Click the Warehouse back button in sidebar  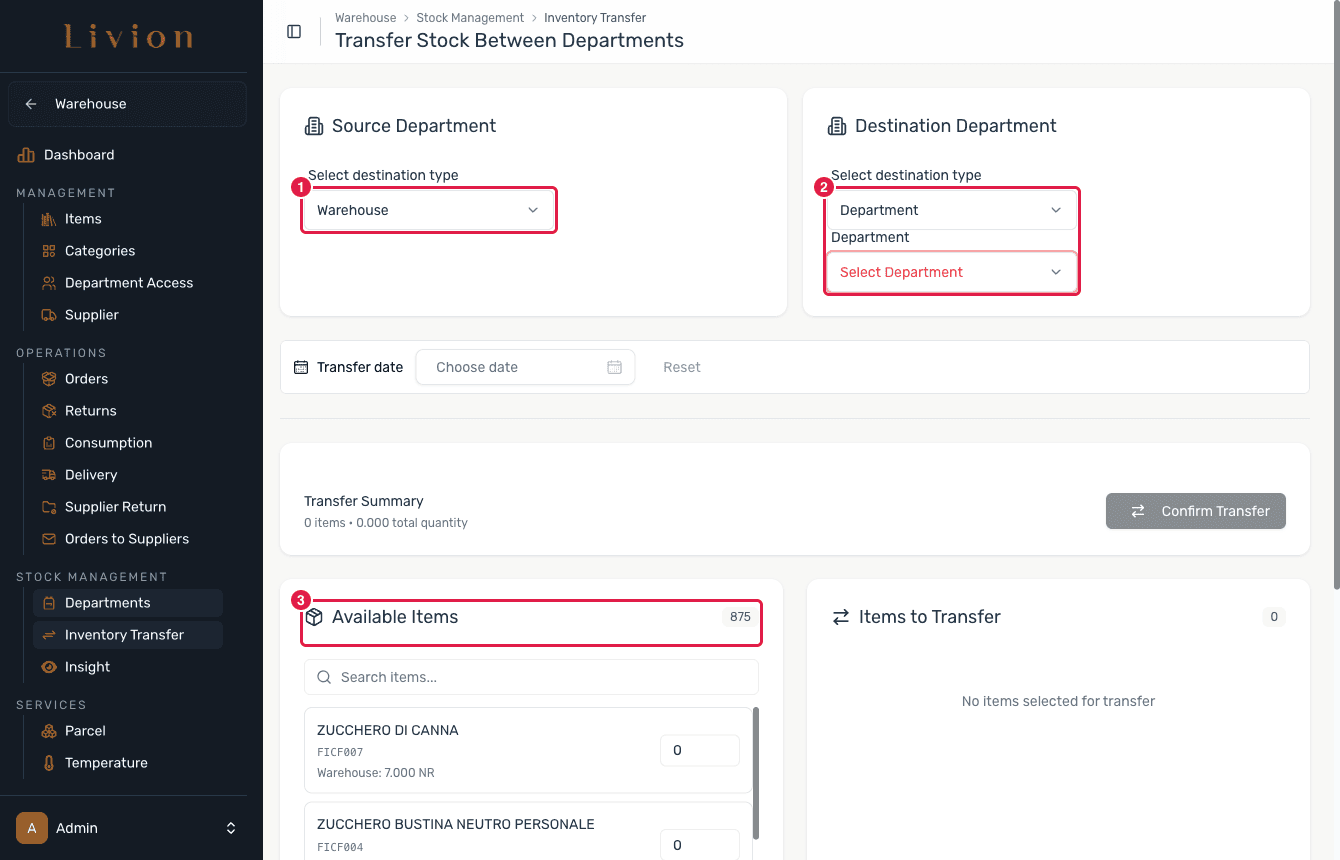click(x=127, y=104)
